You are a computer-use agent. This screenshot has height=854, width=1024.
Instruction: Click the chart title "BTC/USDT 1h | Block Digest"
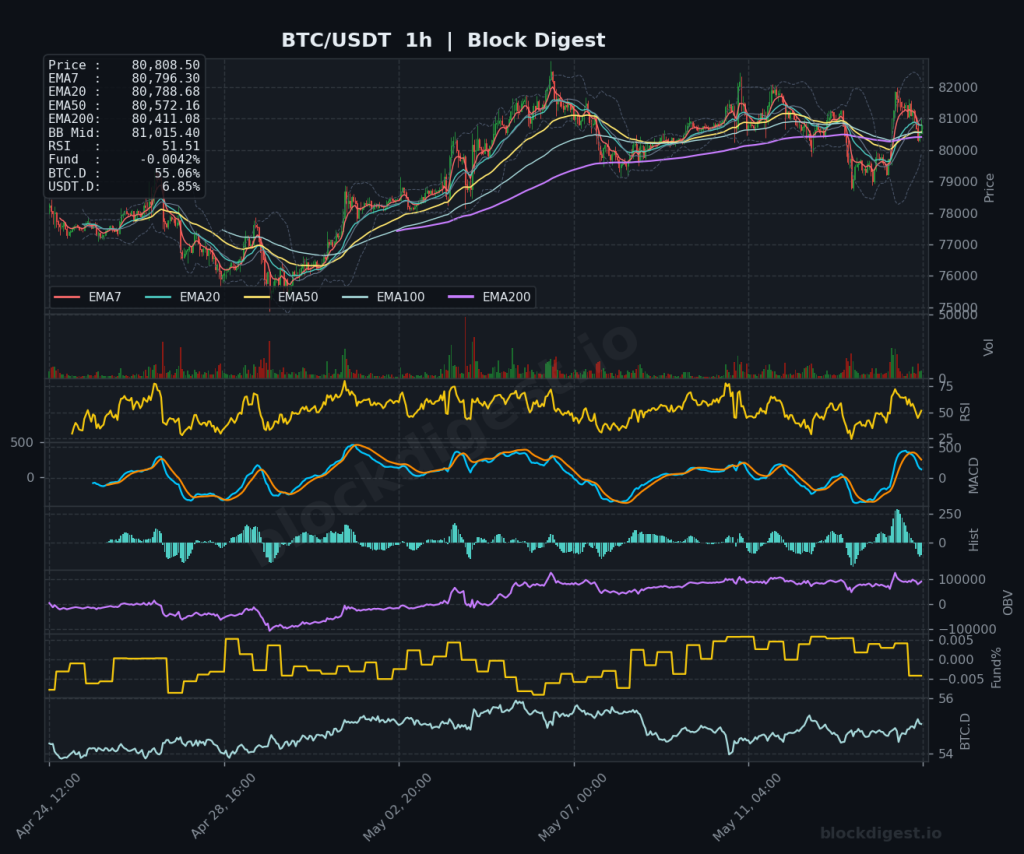point(443,40)
